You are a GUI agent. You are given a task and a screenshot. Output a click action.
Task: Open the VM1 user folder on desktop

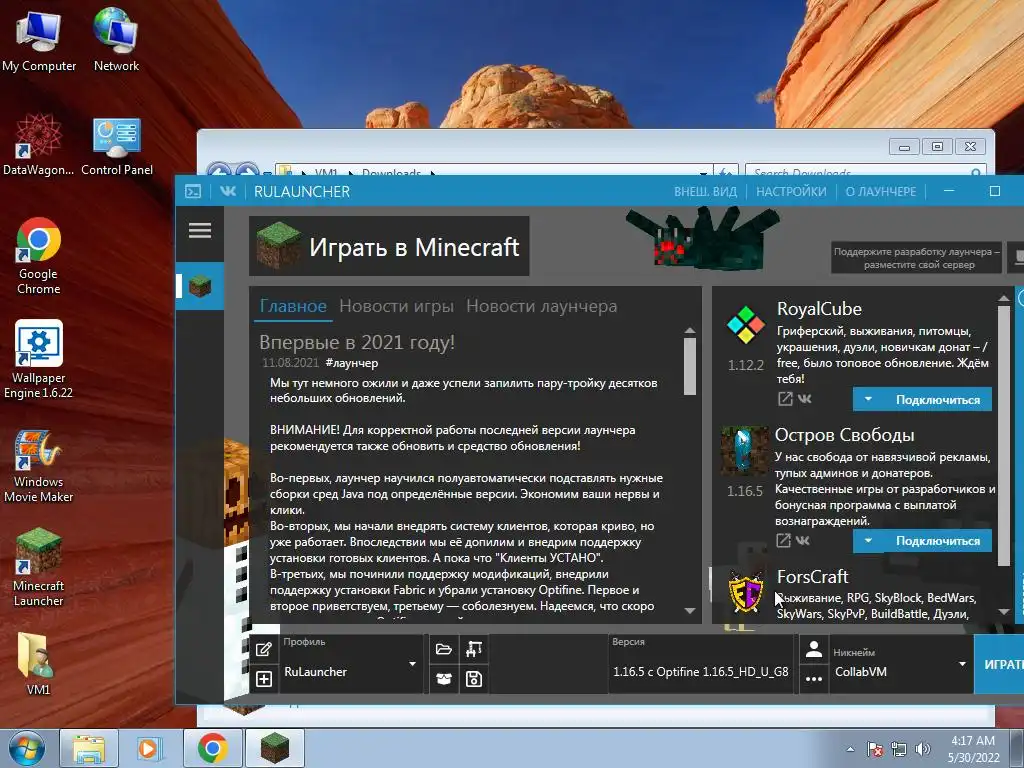[38, 664]
